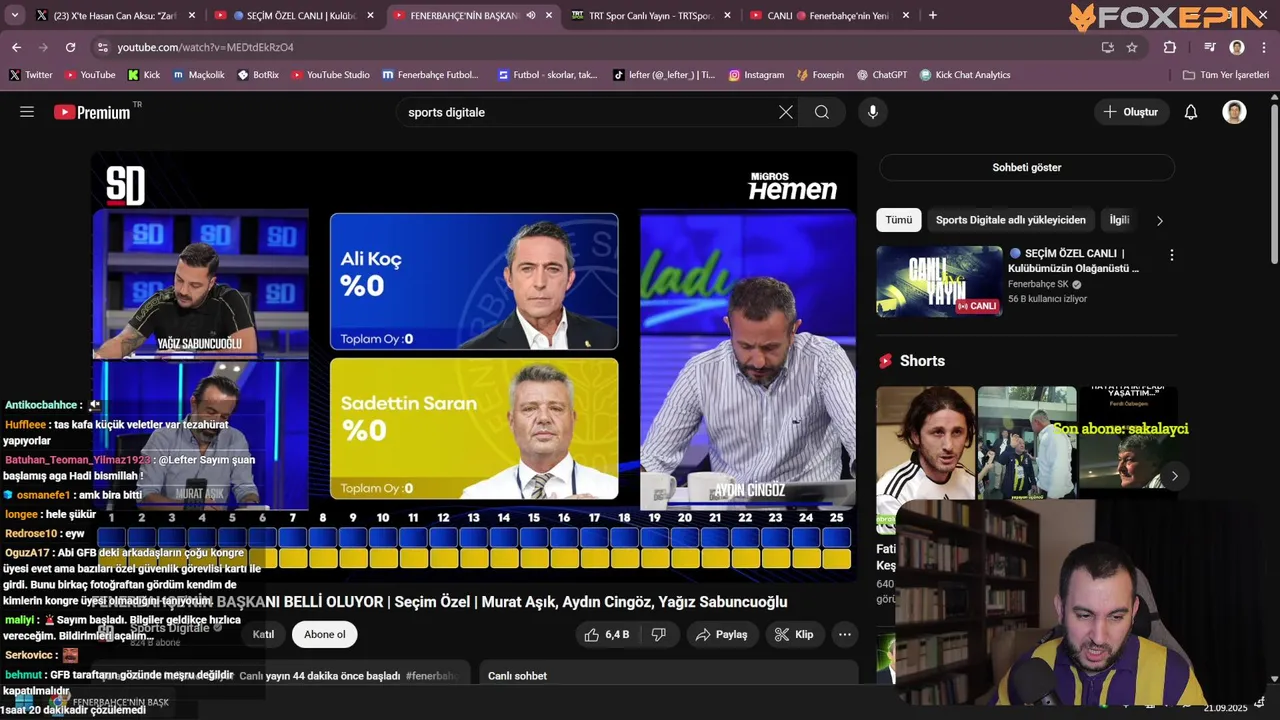This screenshot has width=1280, height=720.
Task: Open the Fenerbahçe SK channel link
Action: tap(1038, 284)
